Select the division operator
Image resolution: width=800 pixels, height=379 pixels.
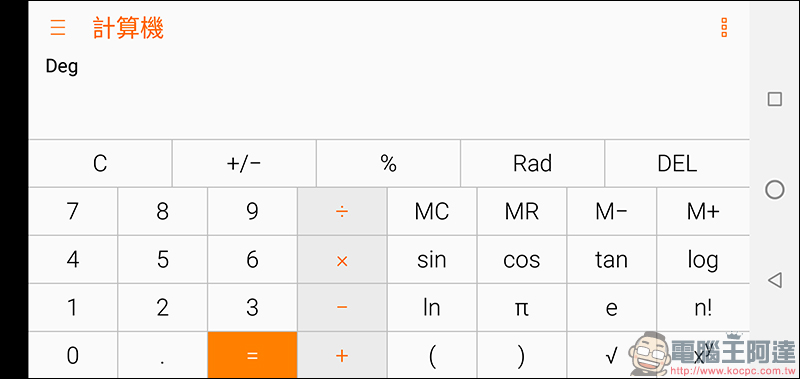(x=342, y=211)
